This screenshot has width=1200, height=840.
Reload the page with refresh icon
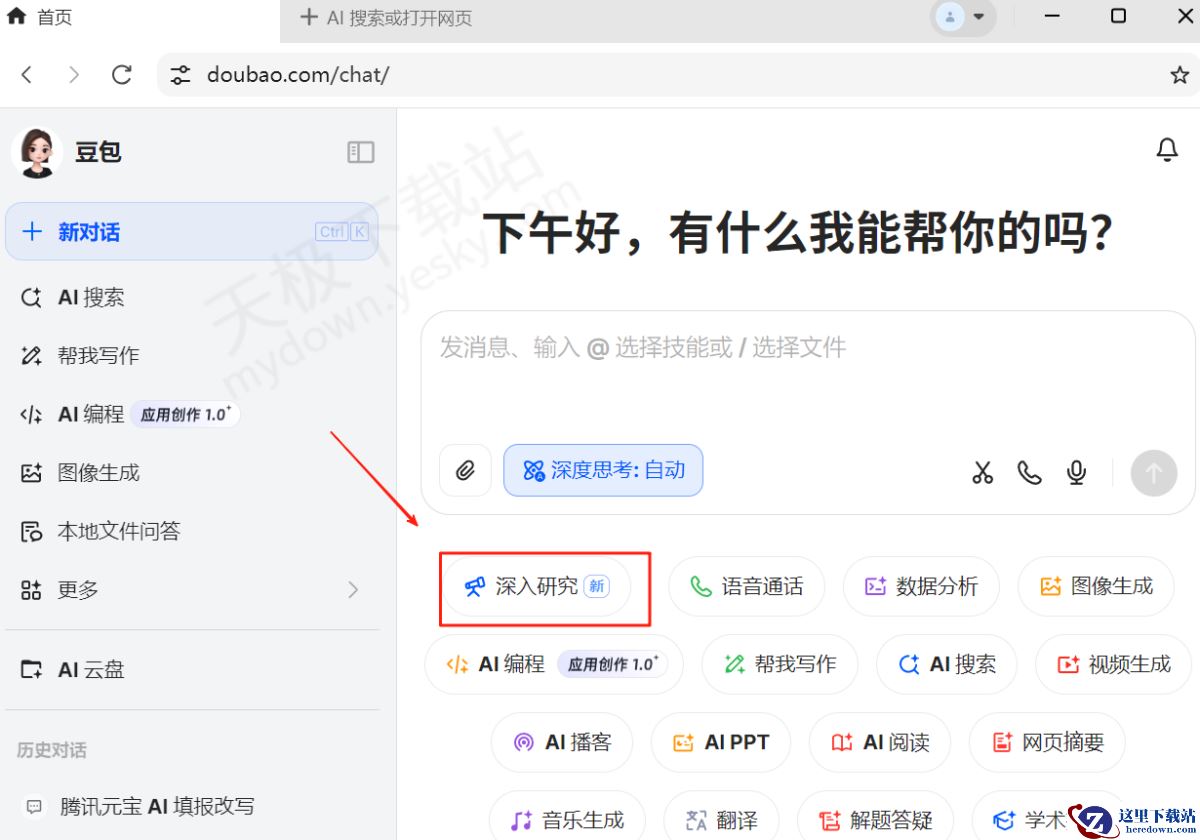coord(122,74)
